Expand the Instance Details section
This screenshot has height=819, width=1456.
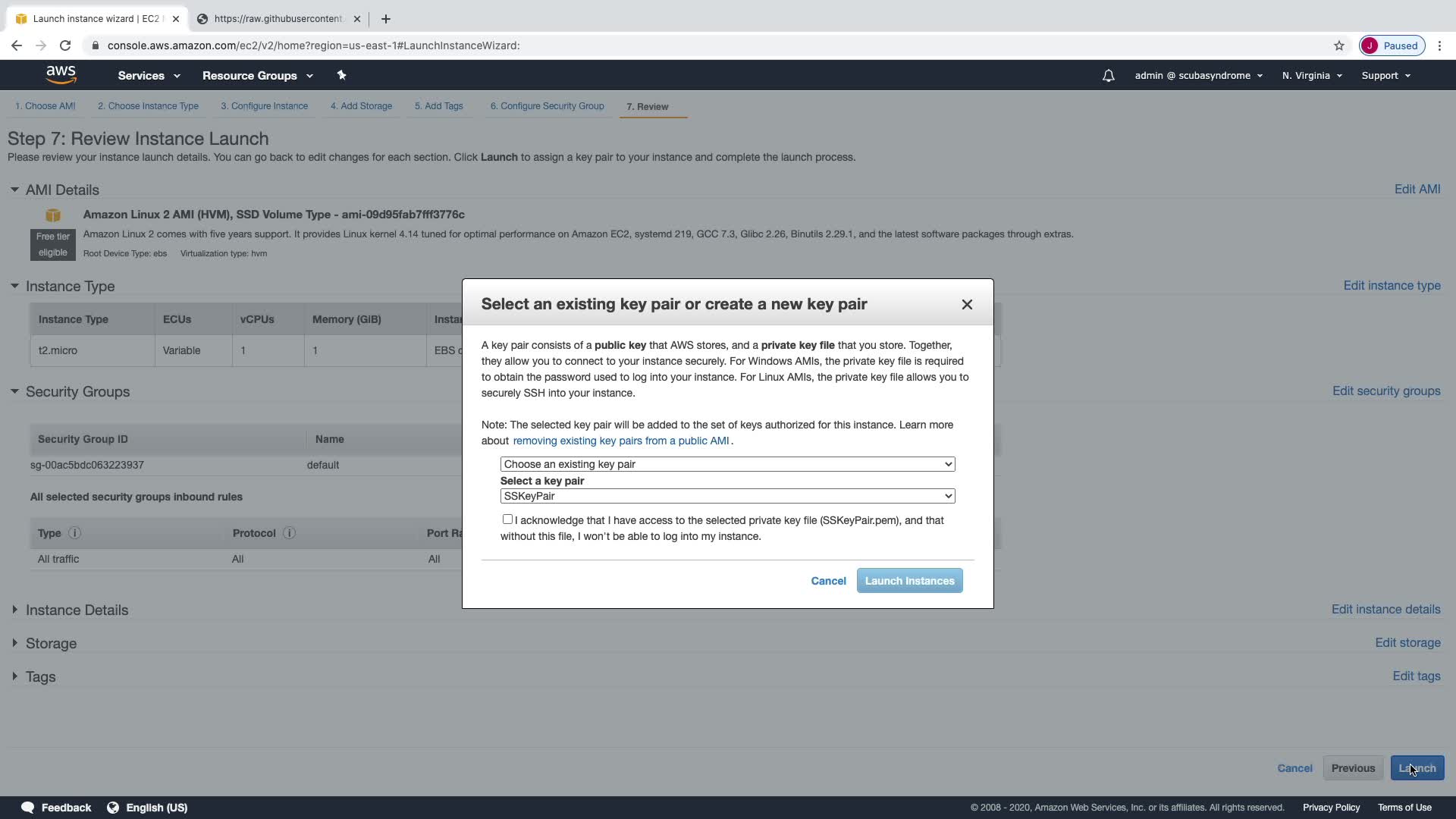(x=76, y=610)
